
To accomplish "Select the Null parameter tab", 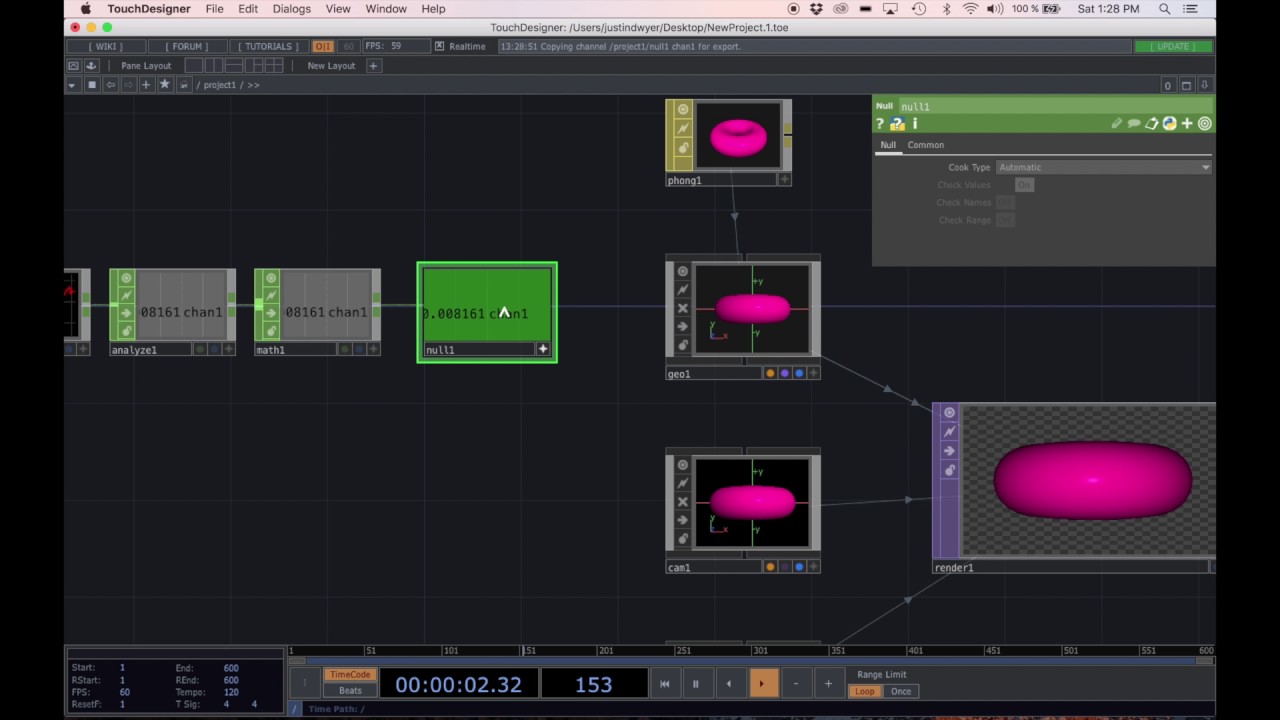I will pyautogui.click(x=888, y=145).
